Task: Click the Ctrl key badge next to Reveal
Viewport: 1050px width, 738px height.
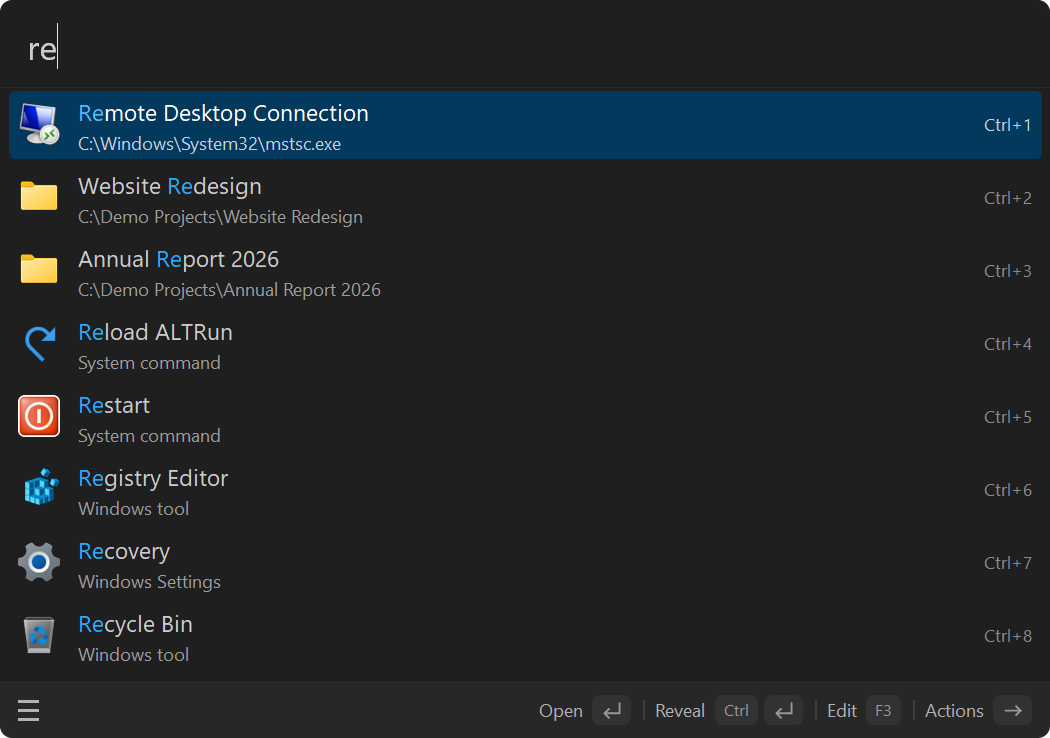Action: (x=736, y=711)
